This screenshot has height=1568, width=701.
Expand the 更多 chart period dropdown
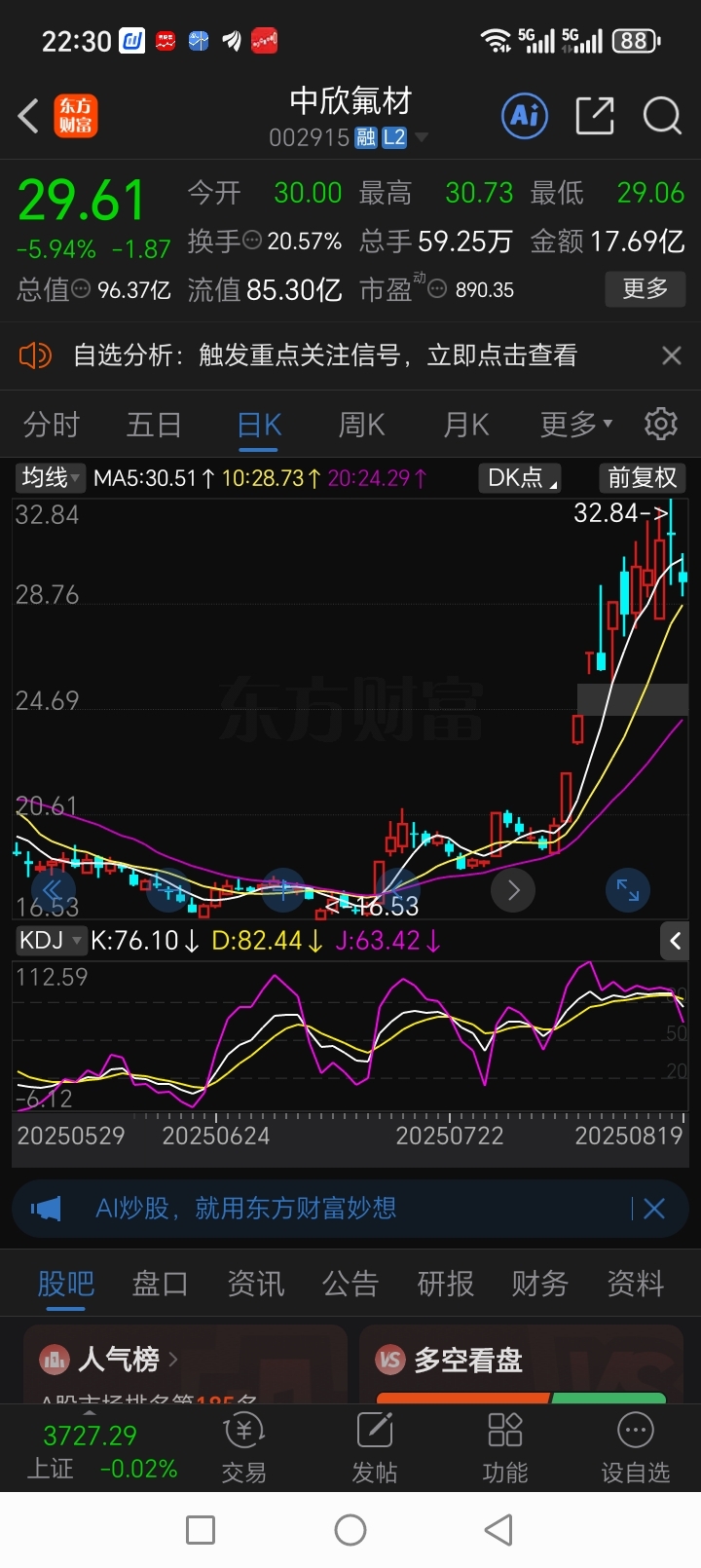click(x=576, y=425)
